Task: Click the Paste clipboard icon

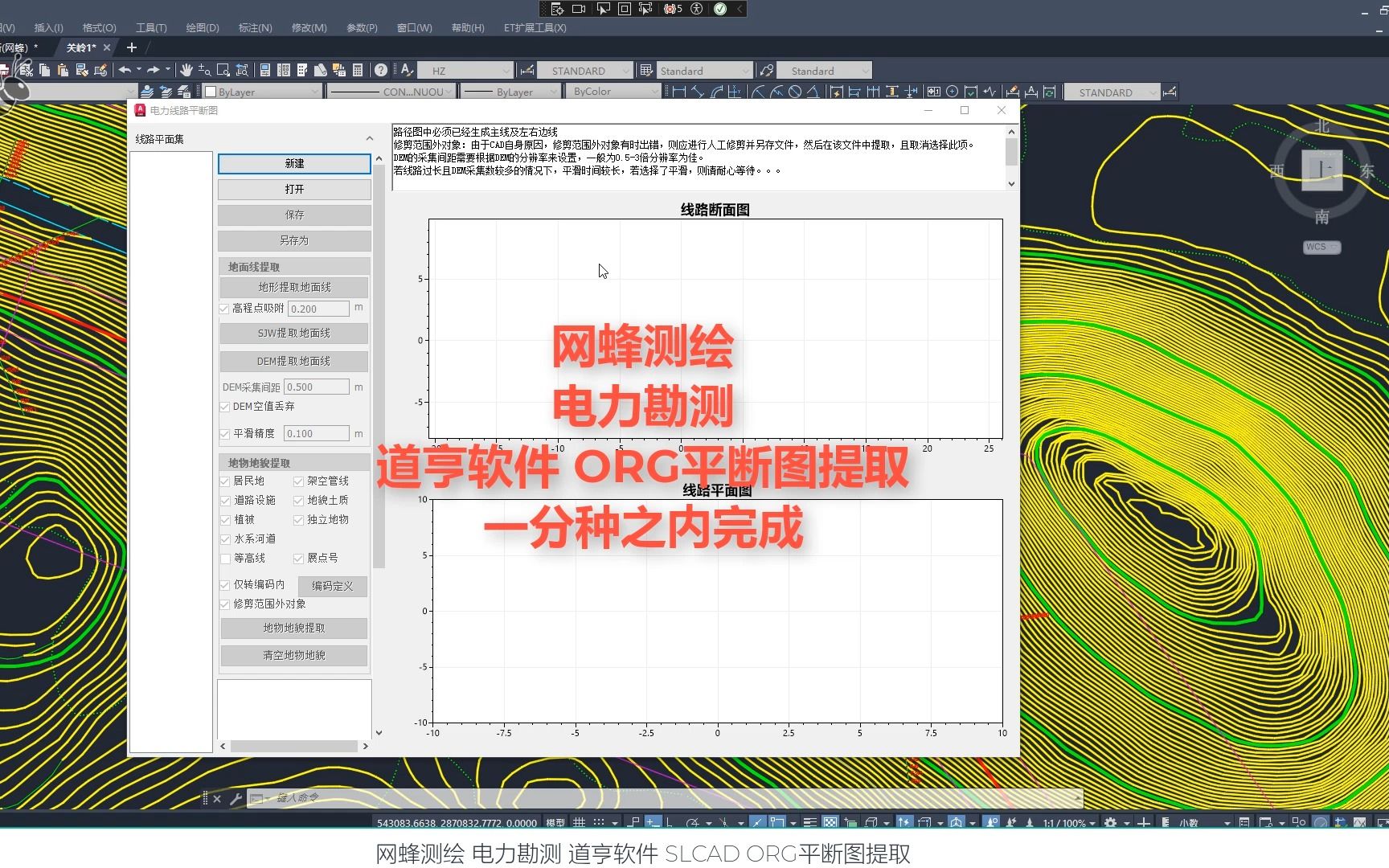Action: [63, 70]
